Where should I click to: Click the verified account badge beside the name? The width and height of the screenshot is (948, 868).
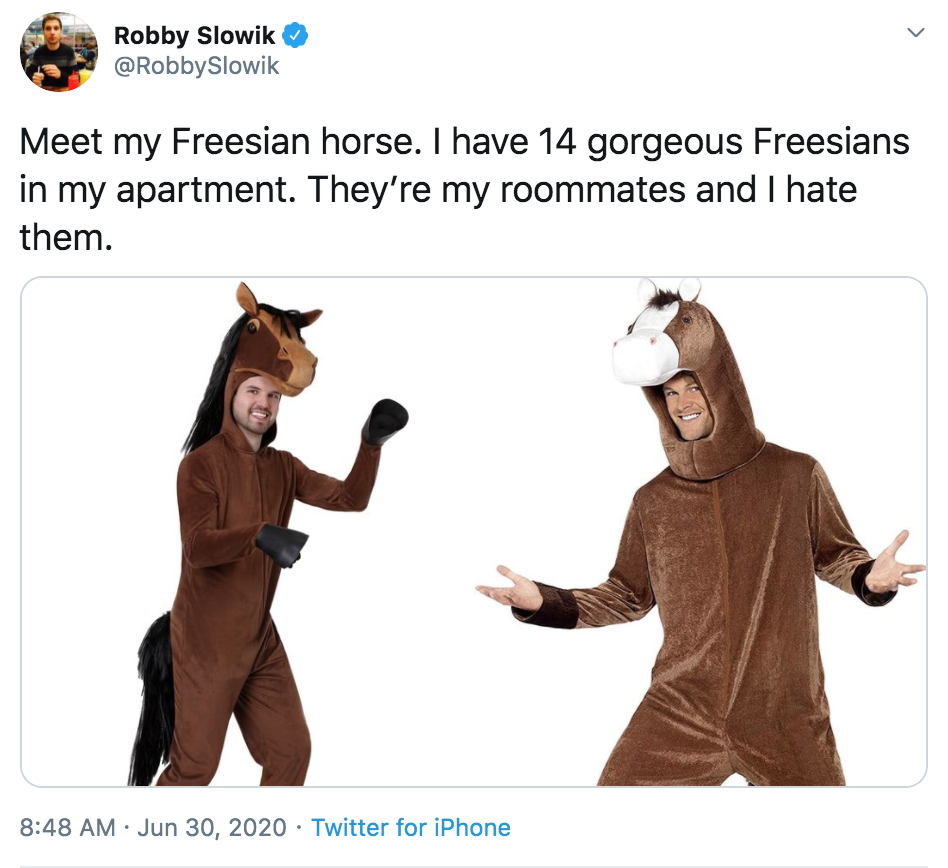[x=295, y=32]
